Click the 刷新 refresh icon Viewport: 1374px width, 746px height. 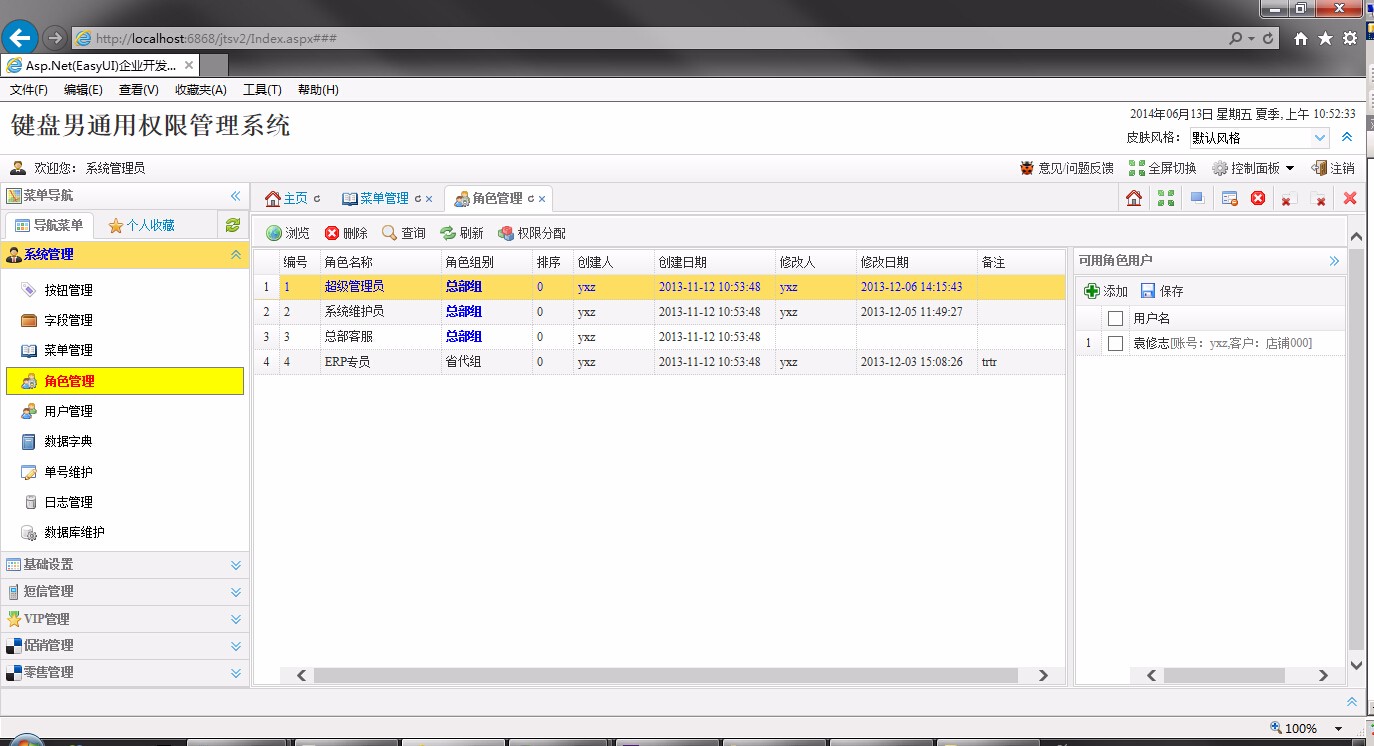(x=461, y=233)
